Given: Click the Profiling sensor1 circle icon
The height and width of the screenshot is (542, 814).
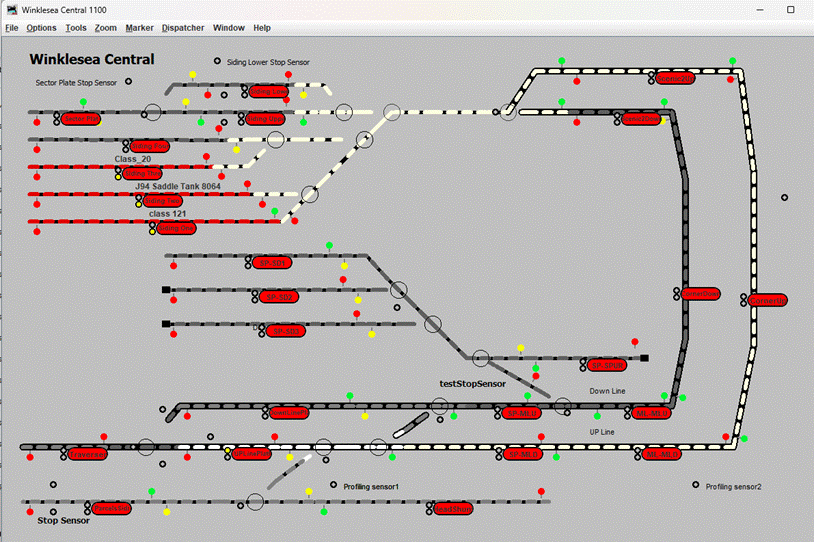Looking at the screenshot, I should 334,486.
